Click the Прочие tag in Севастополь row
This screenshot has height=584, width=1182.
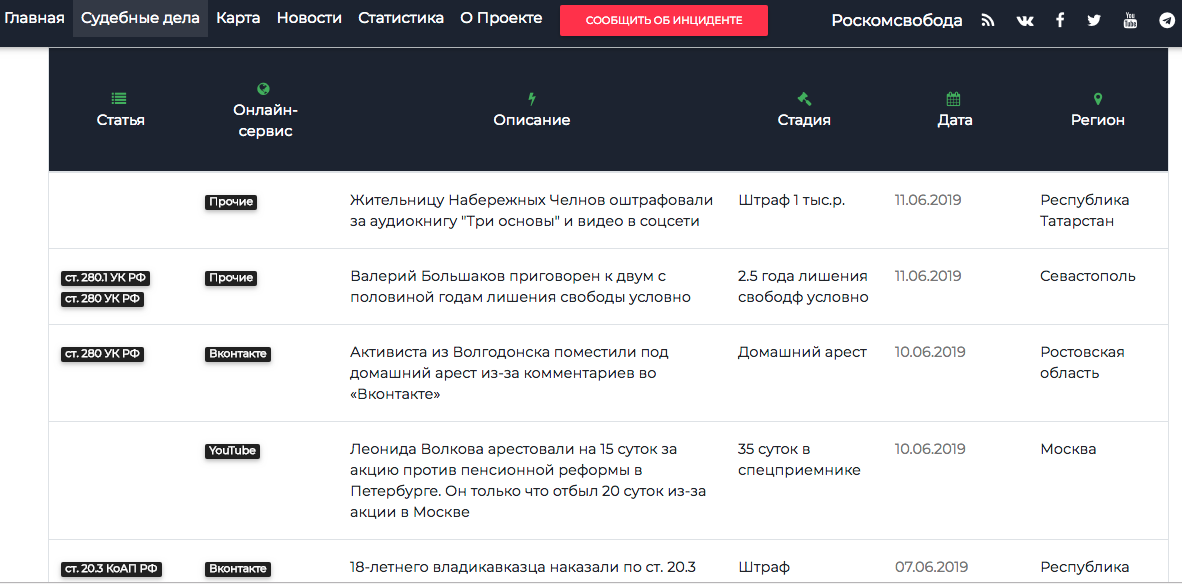tap(231, 278)
